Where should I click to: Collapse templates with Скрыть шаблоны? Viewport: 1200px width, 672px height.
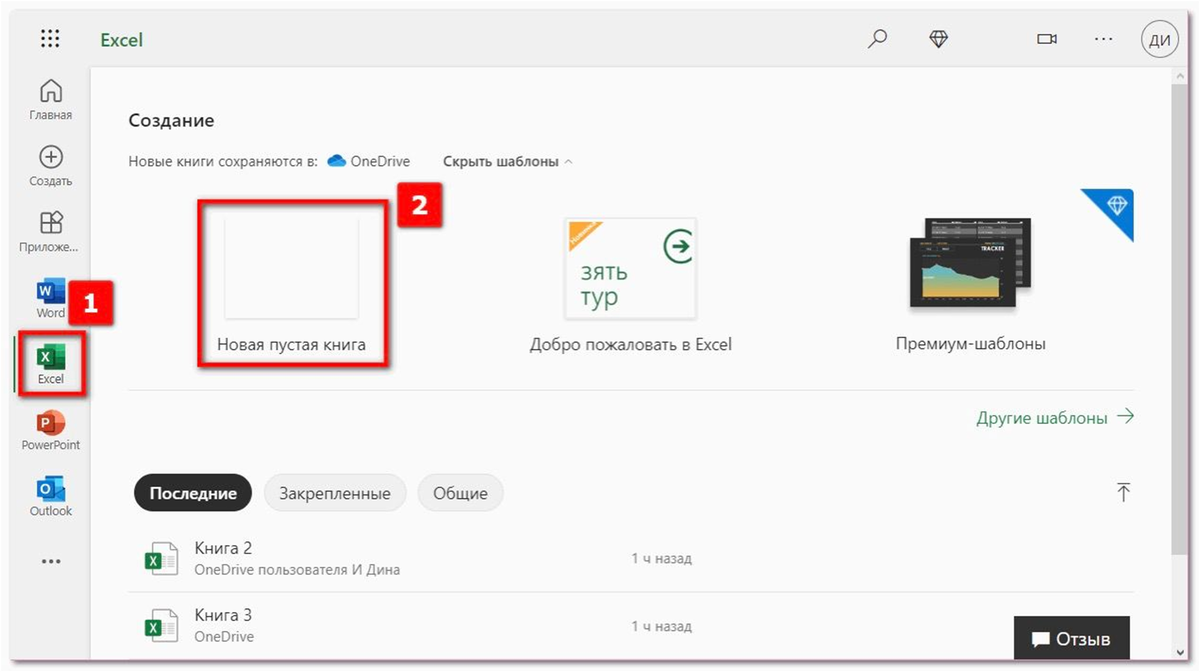(x=507, y=161)
